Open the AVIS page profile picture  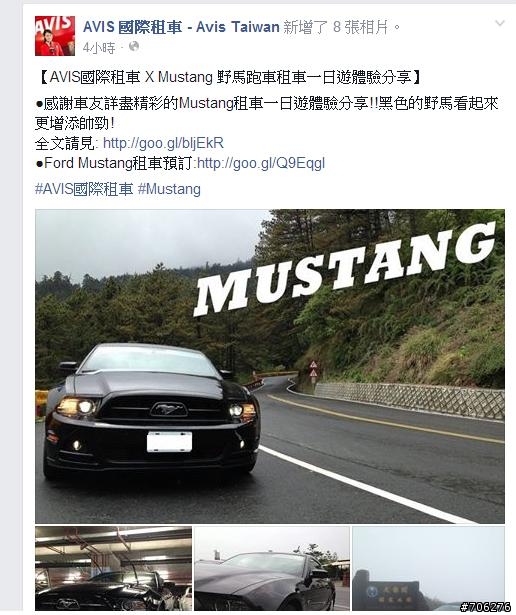(x=55, y=36)
